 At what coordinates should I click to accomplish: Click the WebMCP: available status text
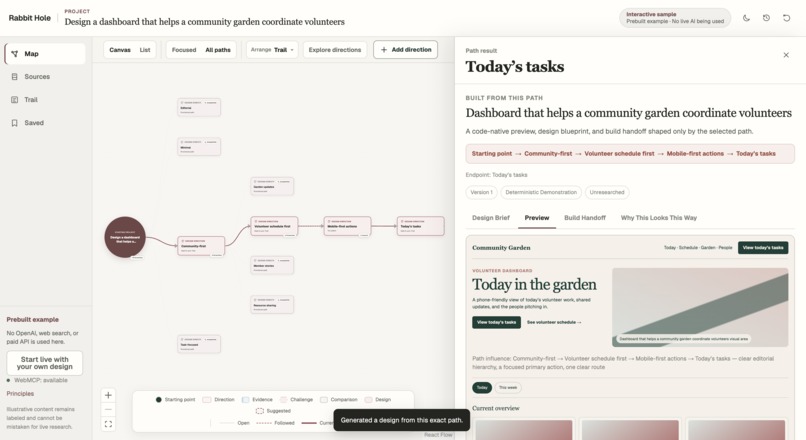tap(41, 380)
